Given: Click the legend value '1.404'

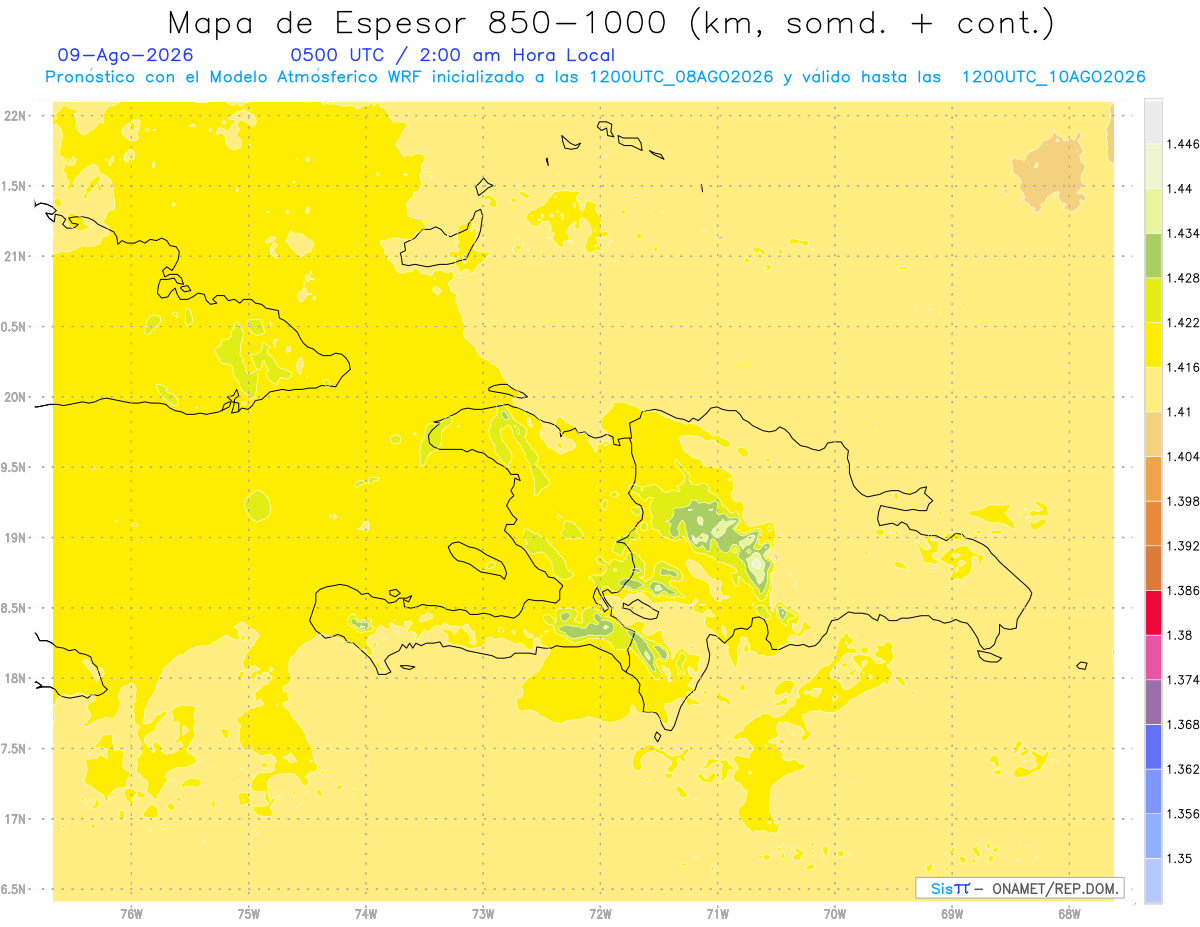Looking at the screenshot, I should click(x=1184, y=456).
